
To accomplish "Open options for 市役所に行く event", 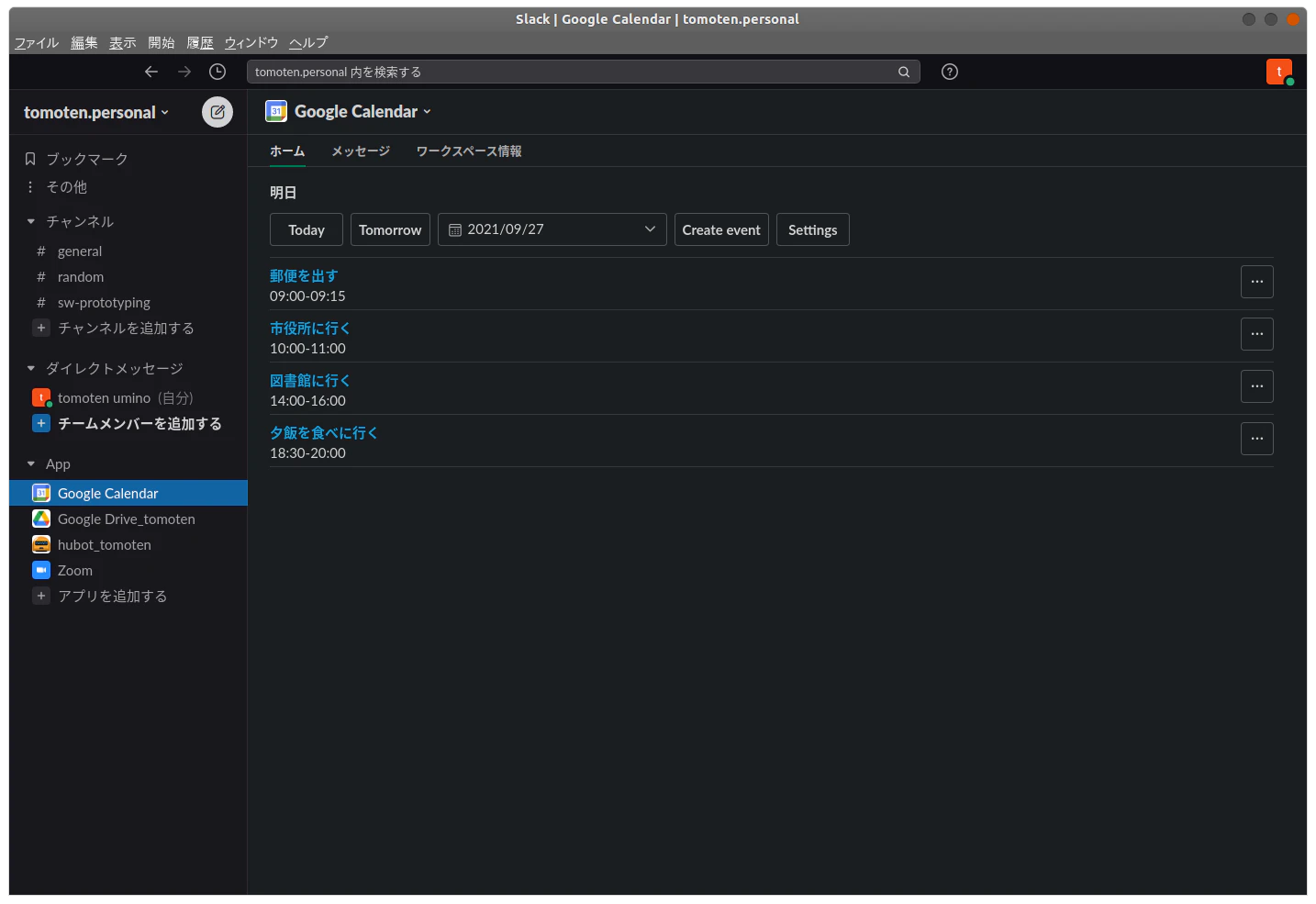I will (x=1257, y=334).
